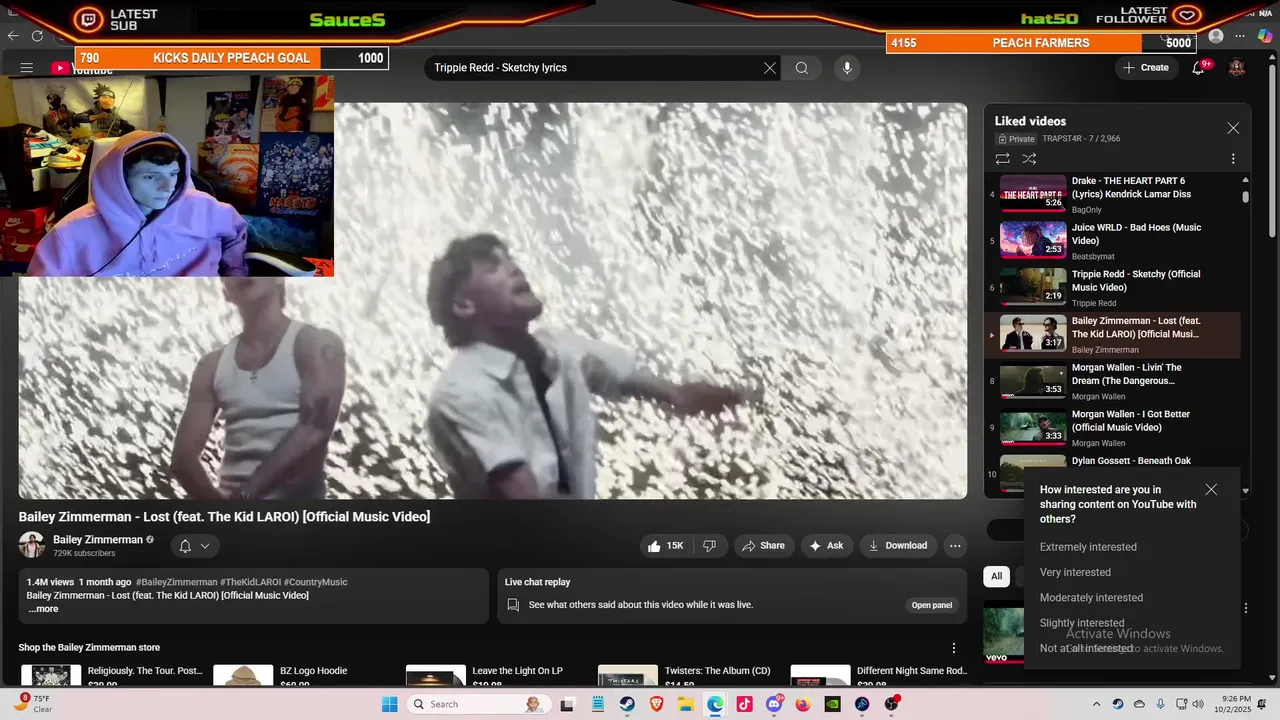The width and height of the screenshot is (1280, 720).
Task: Open the YouTube guide hamburger menu
Action: pos(27,68)
